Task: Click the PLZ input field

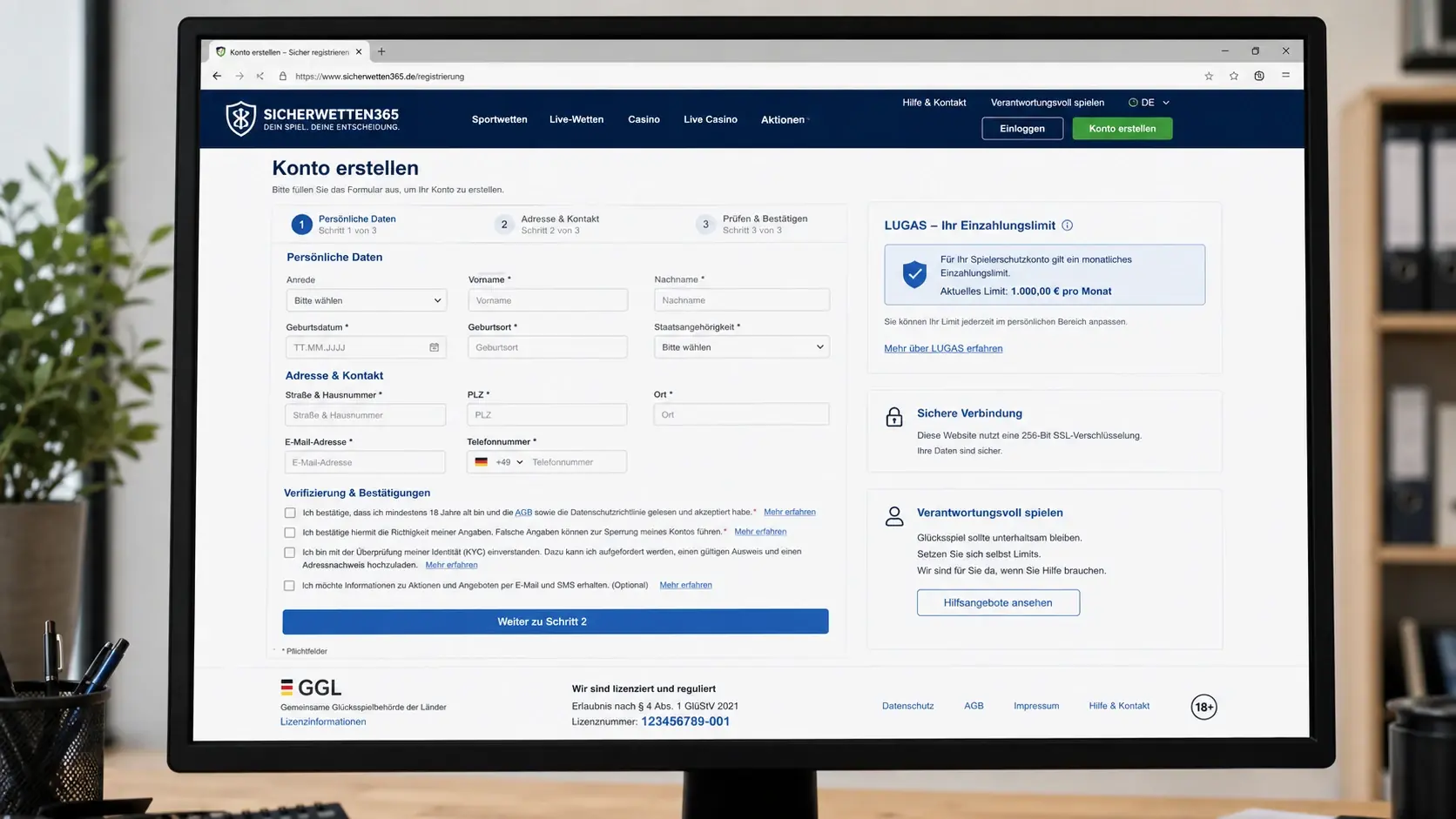Action: pyautogui.click(x=547, y=415)
